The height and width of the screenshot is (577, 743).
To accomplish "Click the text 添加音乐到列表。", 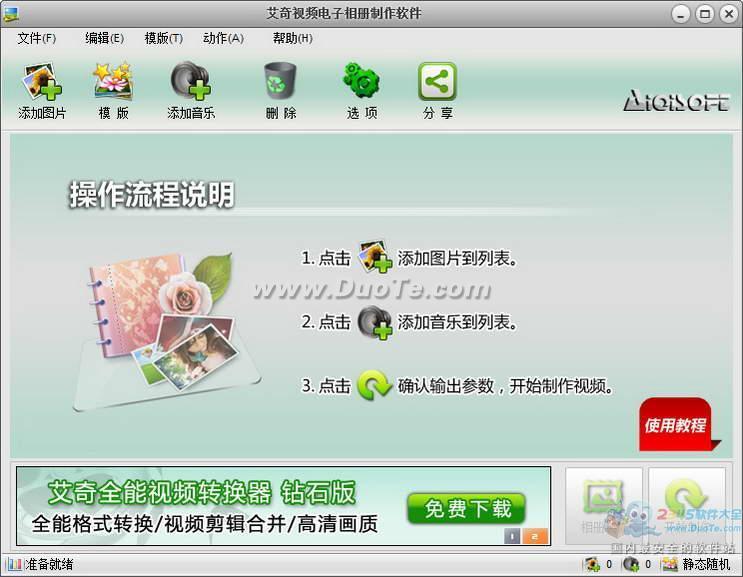I will pyautogui.click(x=457, y=322).
